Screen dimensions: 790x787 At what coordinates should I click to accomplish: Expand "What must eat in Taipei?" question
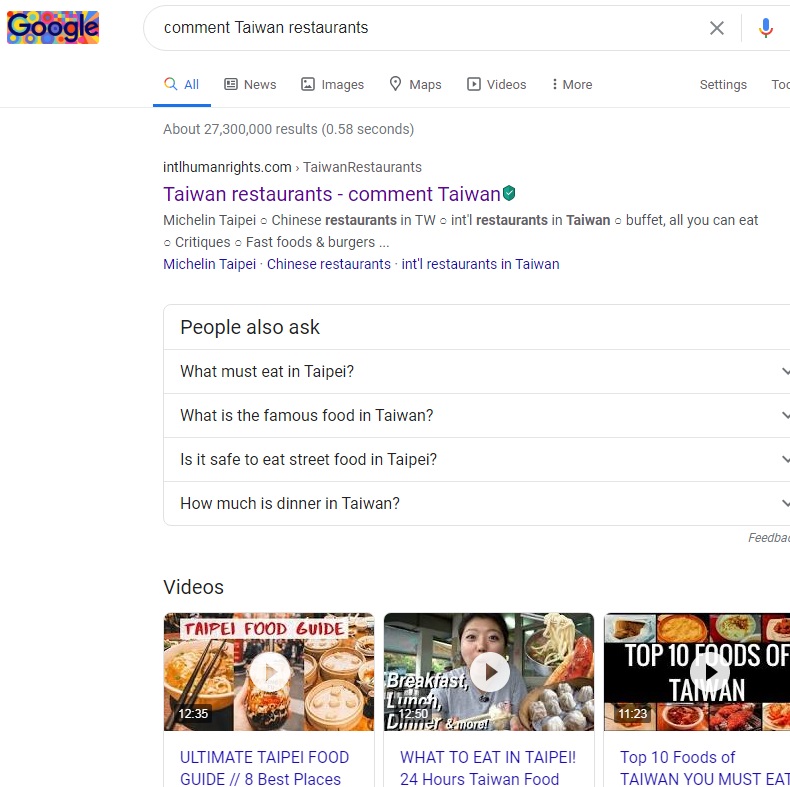click(476, 372)
